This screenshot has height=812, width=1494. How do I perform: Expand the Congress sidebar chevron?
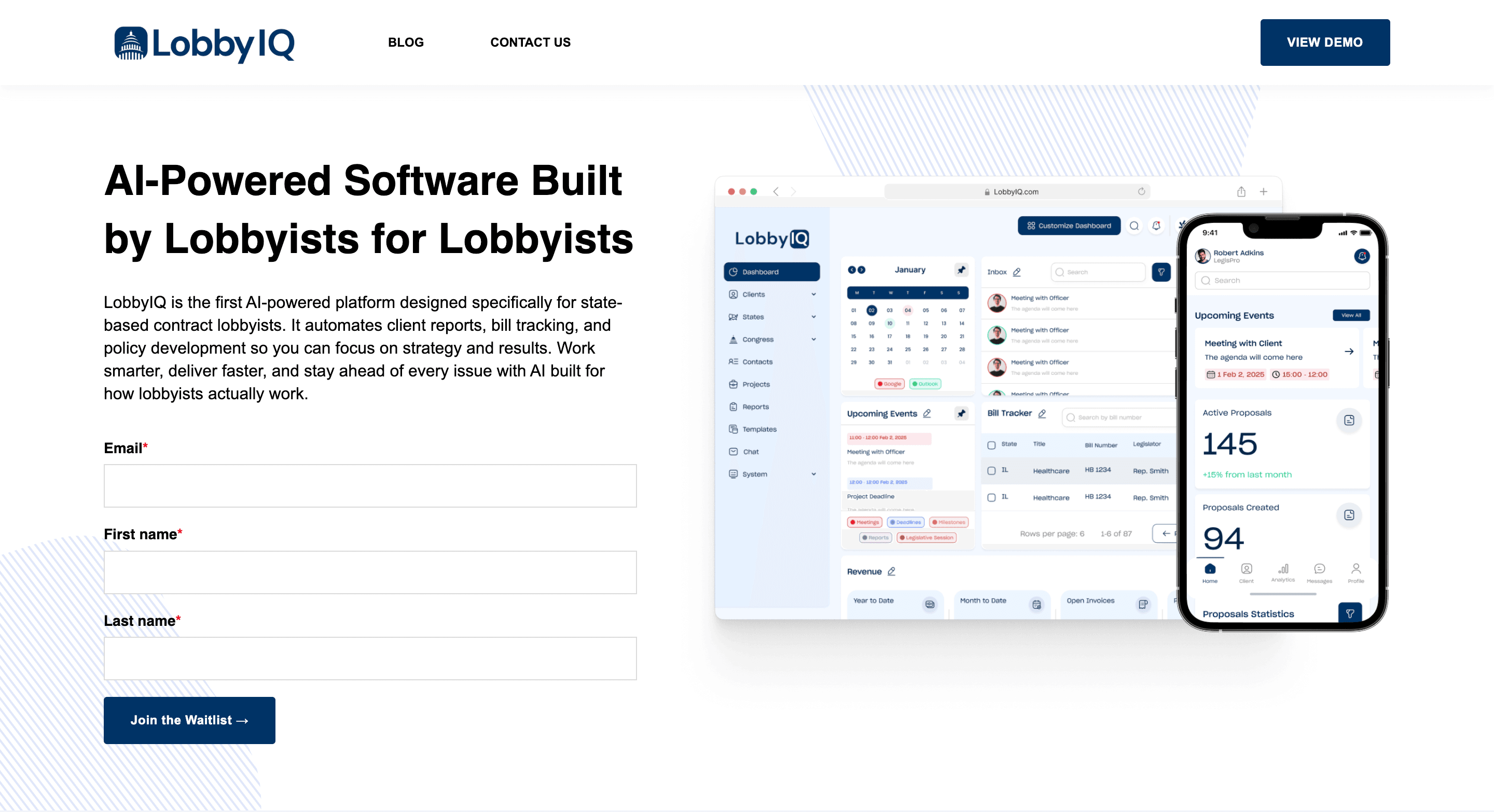tap(814, 340)
